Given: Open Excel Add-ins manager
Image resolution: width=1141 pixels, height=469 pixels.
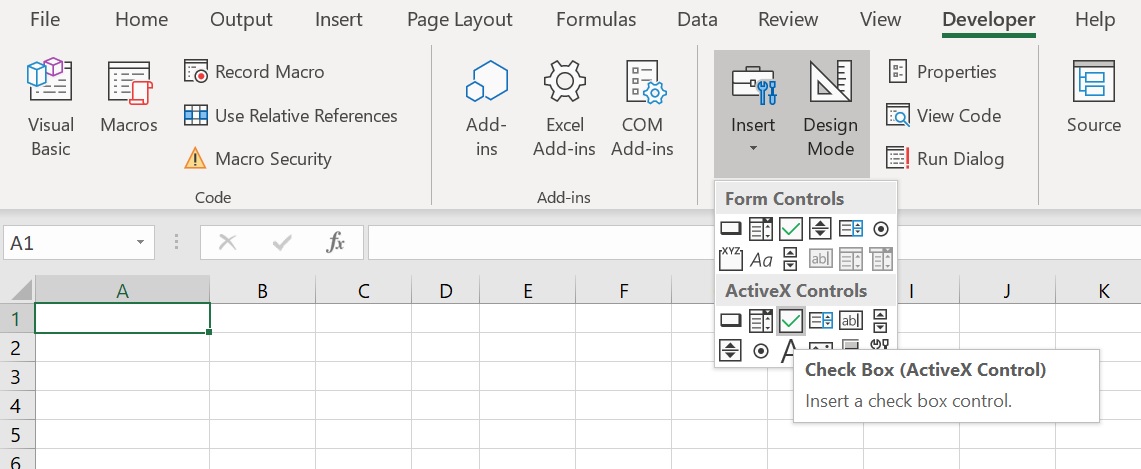Looking at the screenshot, I should tap(564, 108).
